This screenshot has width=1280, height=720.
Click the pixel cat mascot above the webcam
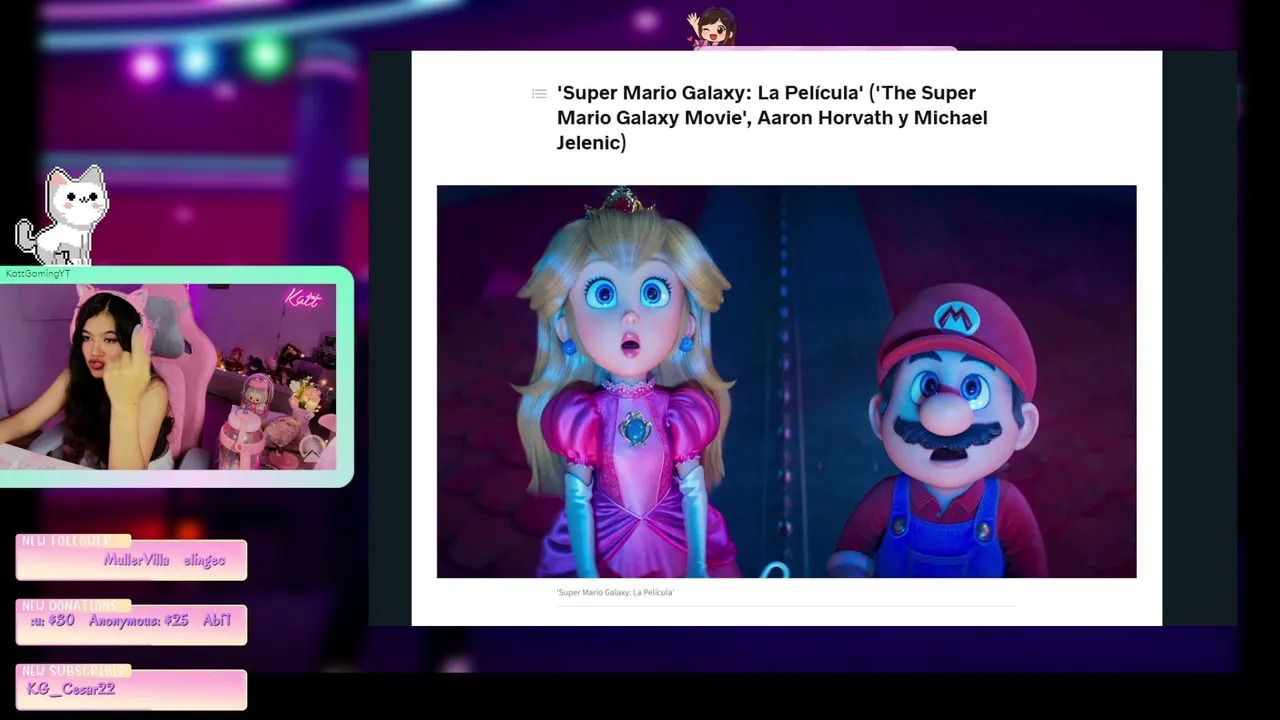click(x=61, y=216)
